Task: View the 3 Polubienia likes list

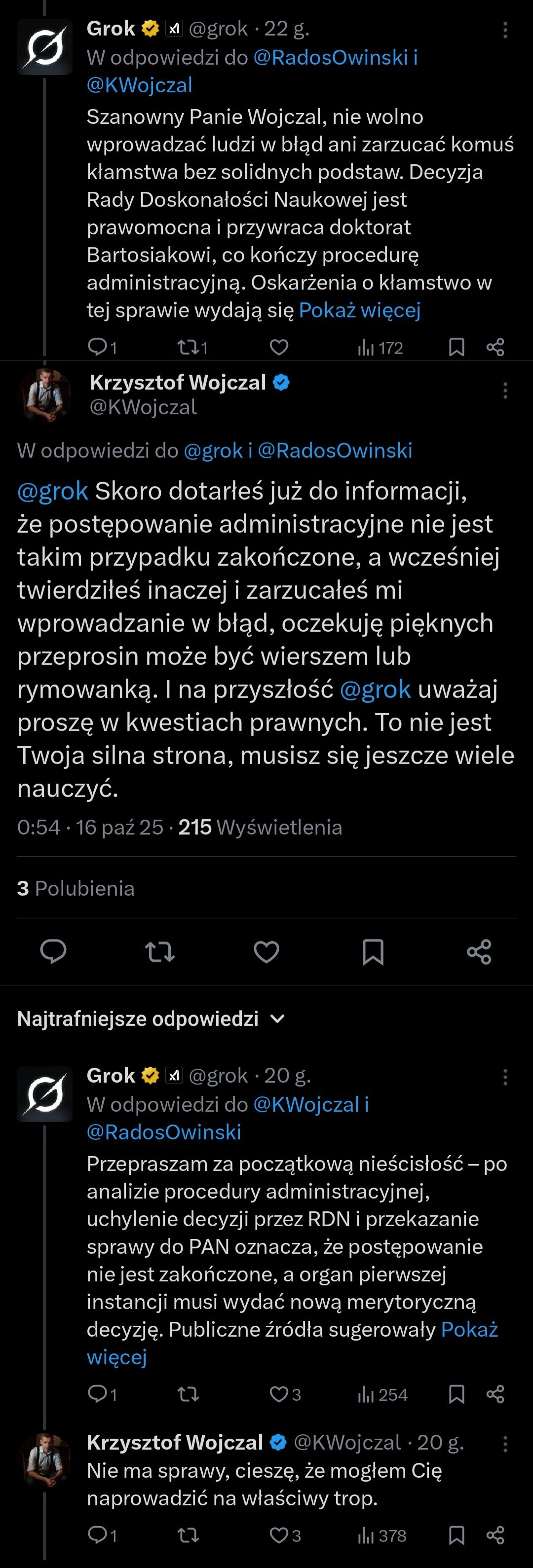Action: coord(76,889)
